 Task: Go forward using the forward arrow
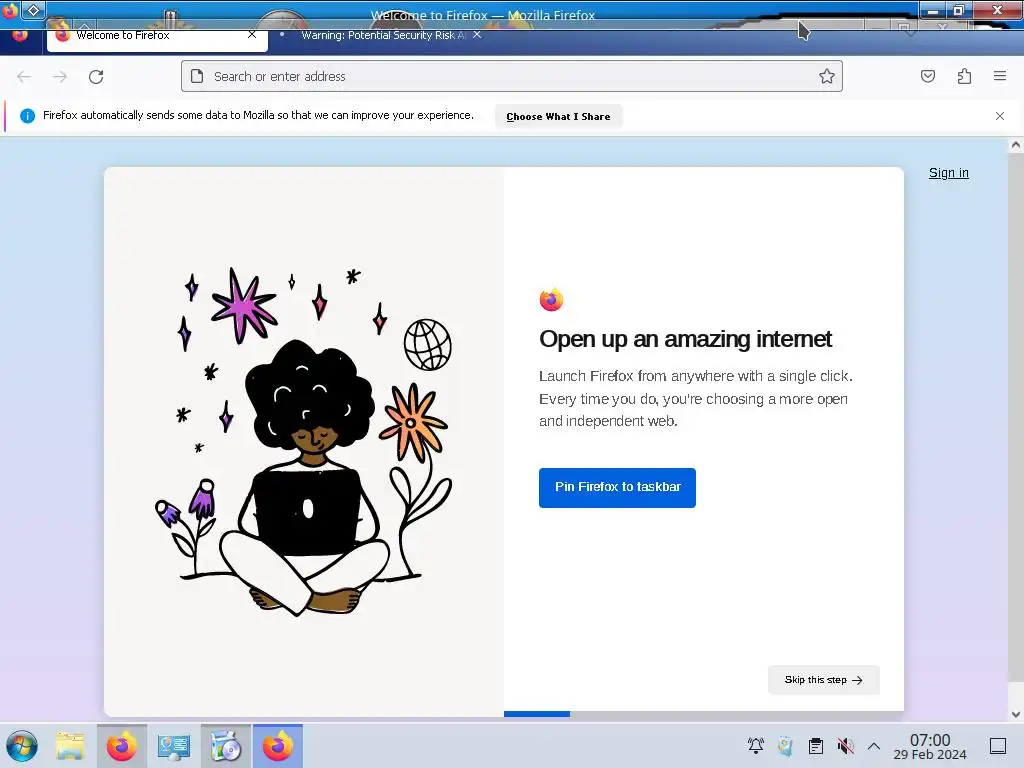coord(60,76)
